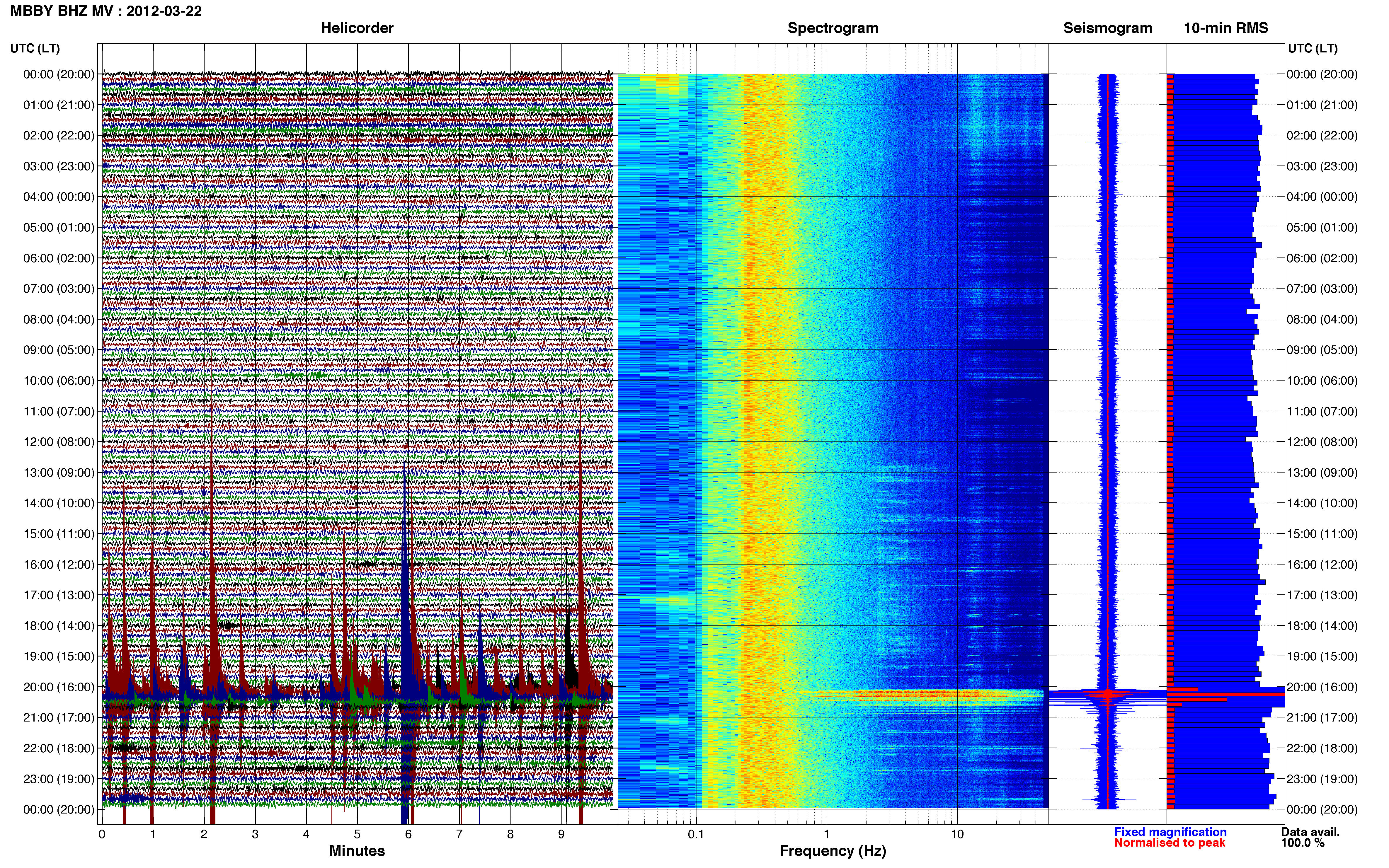Image resolution: width=1389 pixels, height=868 pixels.
Task: Click the minute '0' tick label
Action: [102, 834]
